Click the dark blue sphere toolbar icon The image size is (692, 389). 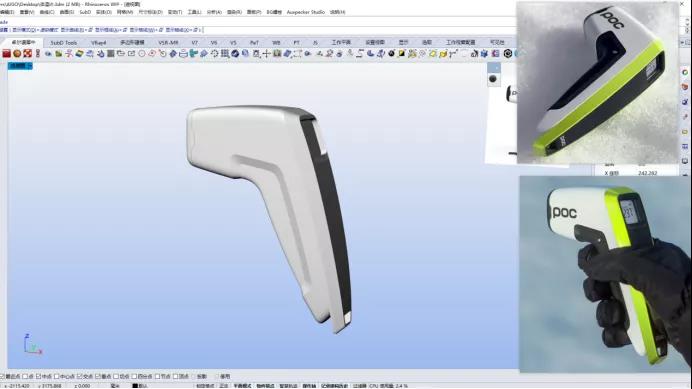[235, 53]
